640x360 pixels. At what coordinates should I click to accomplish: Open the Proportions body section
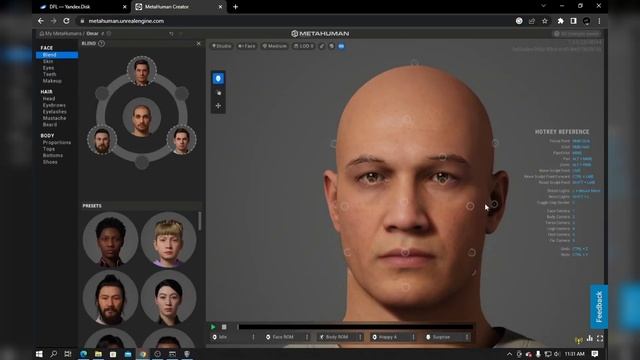click(x=57, y=142)
